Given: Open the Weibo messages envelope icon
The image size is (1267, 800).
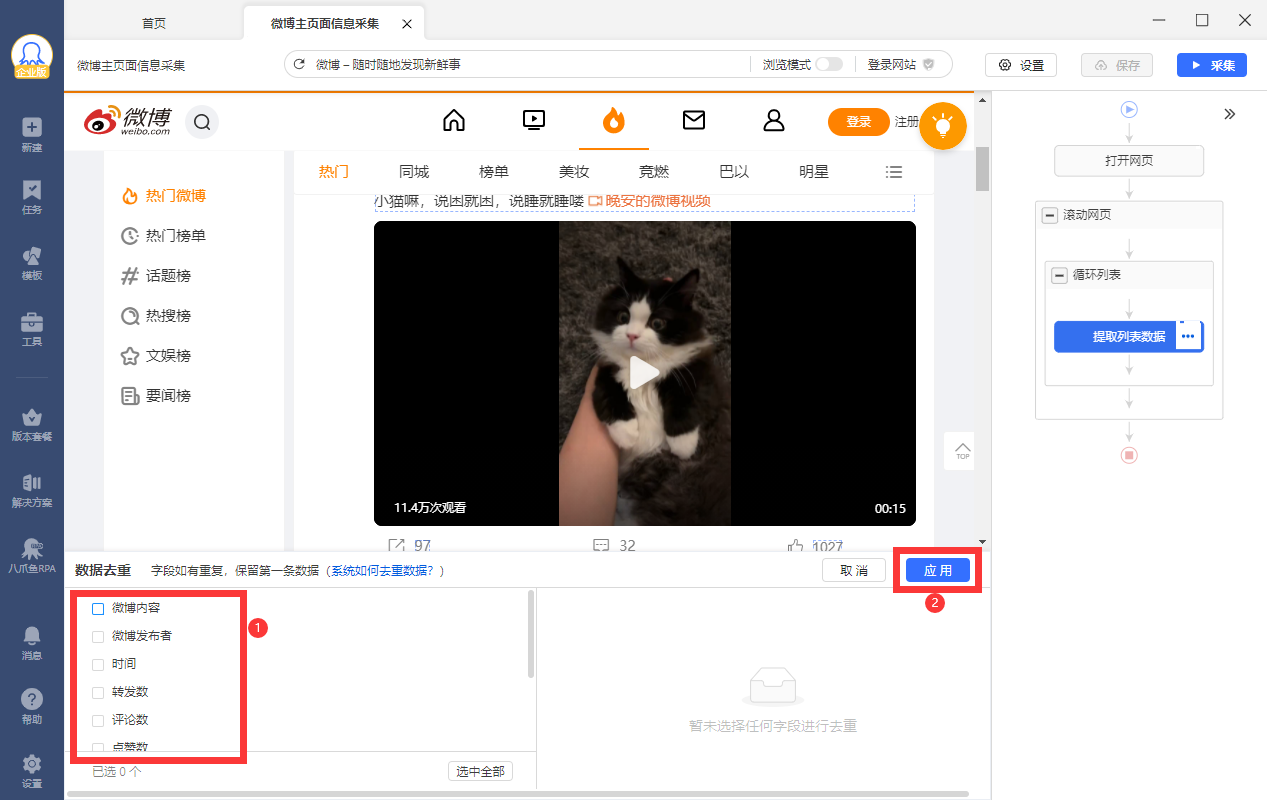Looking at the screenshot, I should tap(694, 121).
